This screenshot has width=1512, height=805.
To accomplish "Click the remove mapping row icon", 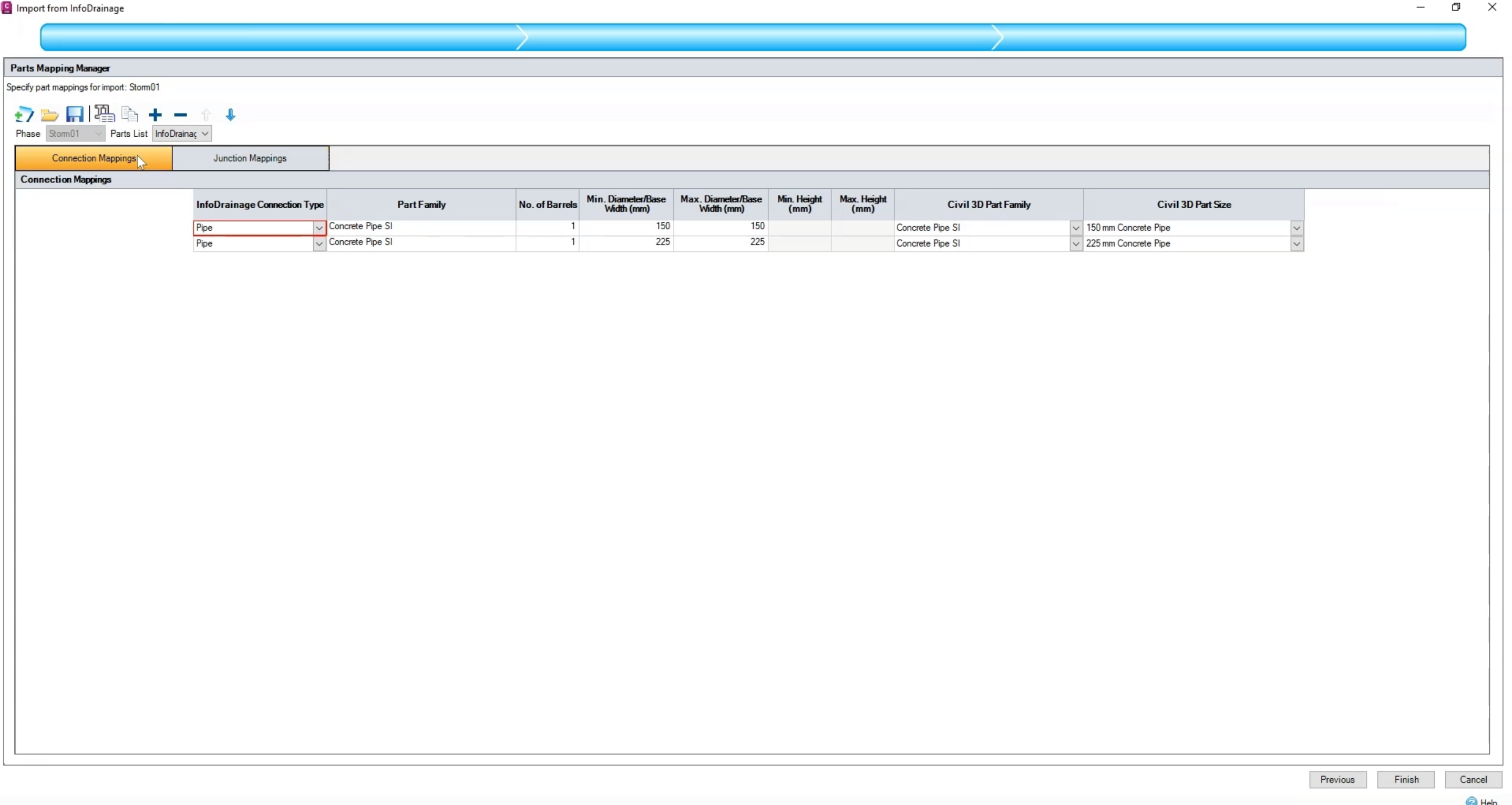I will pyautogui.click(x=180, y=113).
